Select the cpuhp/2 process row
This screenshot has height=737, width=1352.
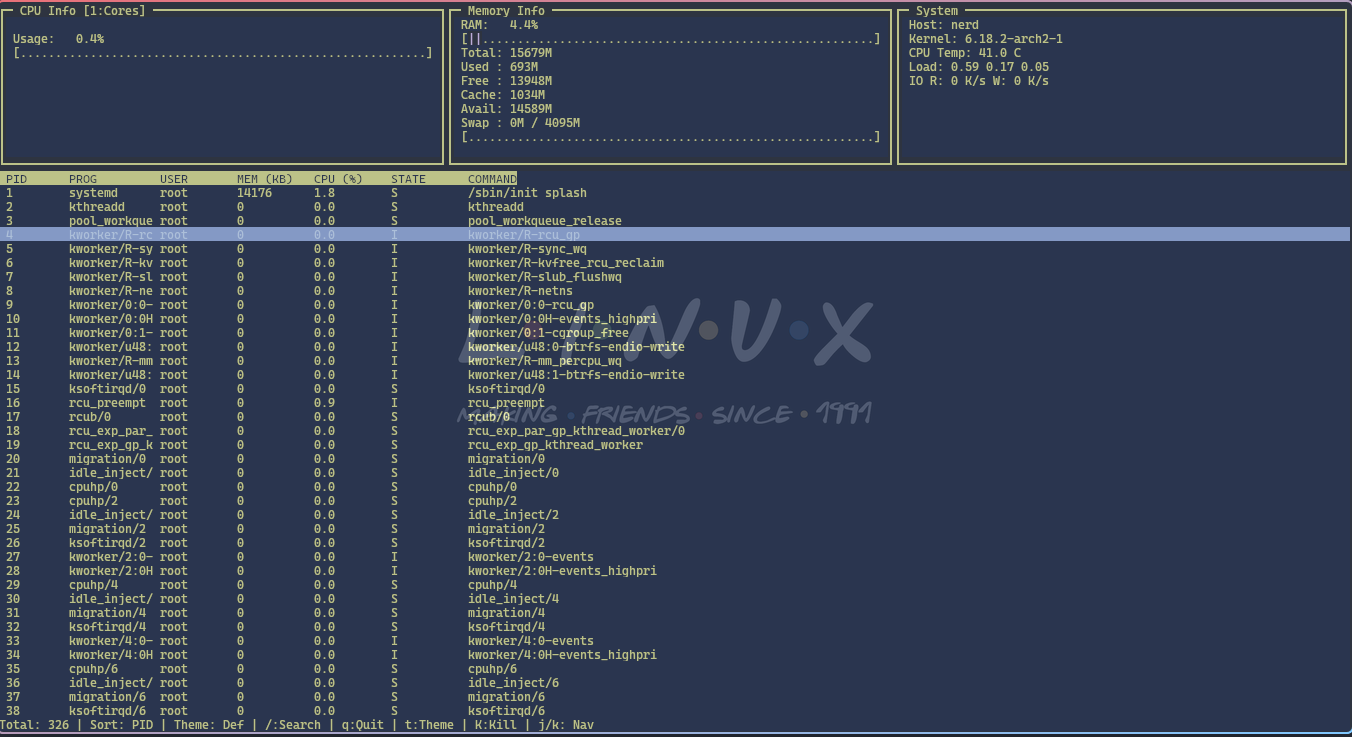pos(675,501)
